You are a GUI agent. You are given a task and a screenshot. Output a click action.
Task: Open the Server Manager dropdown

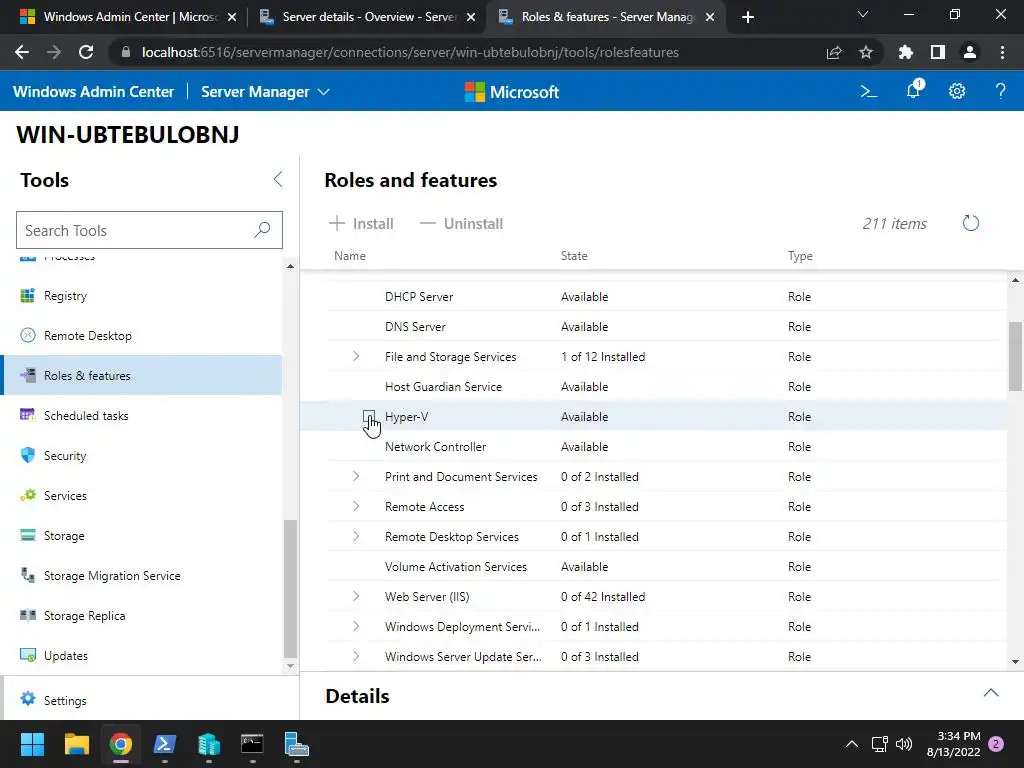coord(265,91)
